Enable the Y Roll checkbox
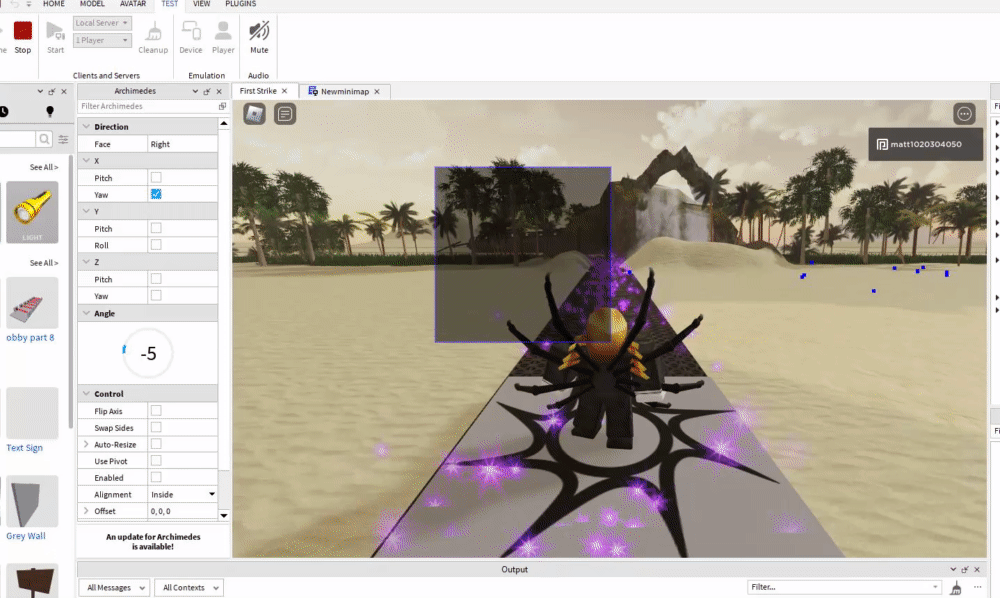This screenshot has height=598, width=1000. pos(156,244)
